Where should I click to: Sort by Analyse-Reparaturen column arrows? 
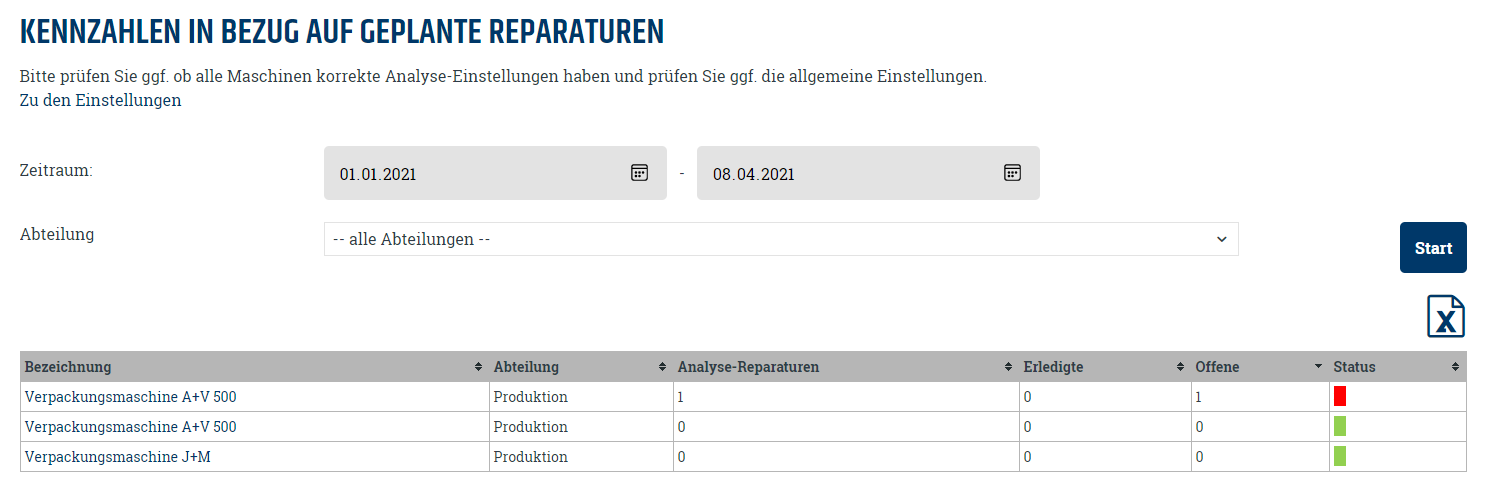(1008, 368)
